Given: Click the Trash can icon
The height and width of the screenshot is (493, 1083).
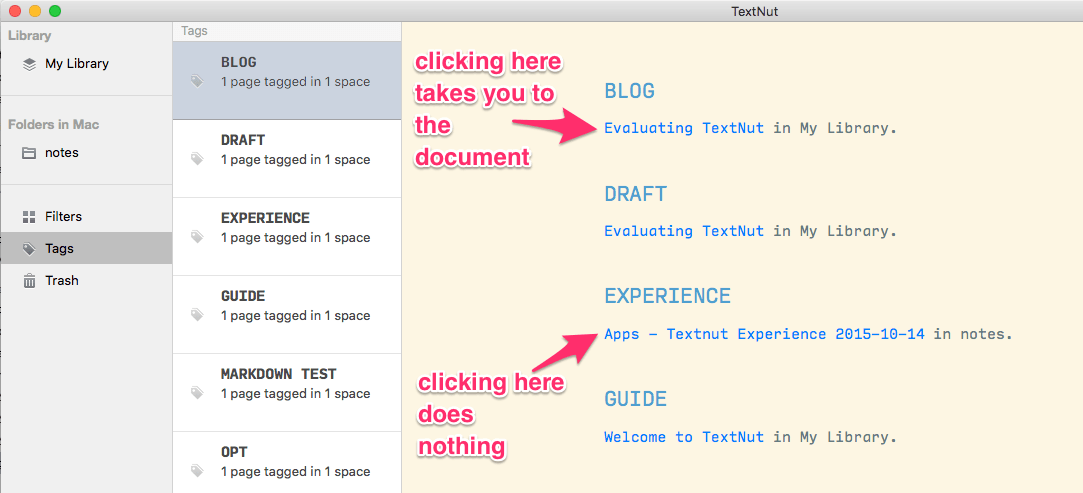Looking at the screenshot, I should pos(28,281).
